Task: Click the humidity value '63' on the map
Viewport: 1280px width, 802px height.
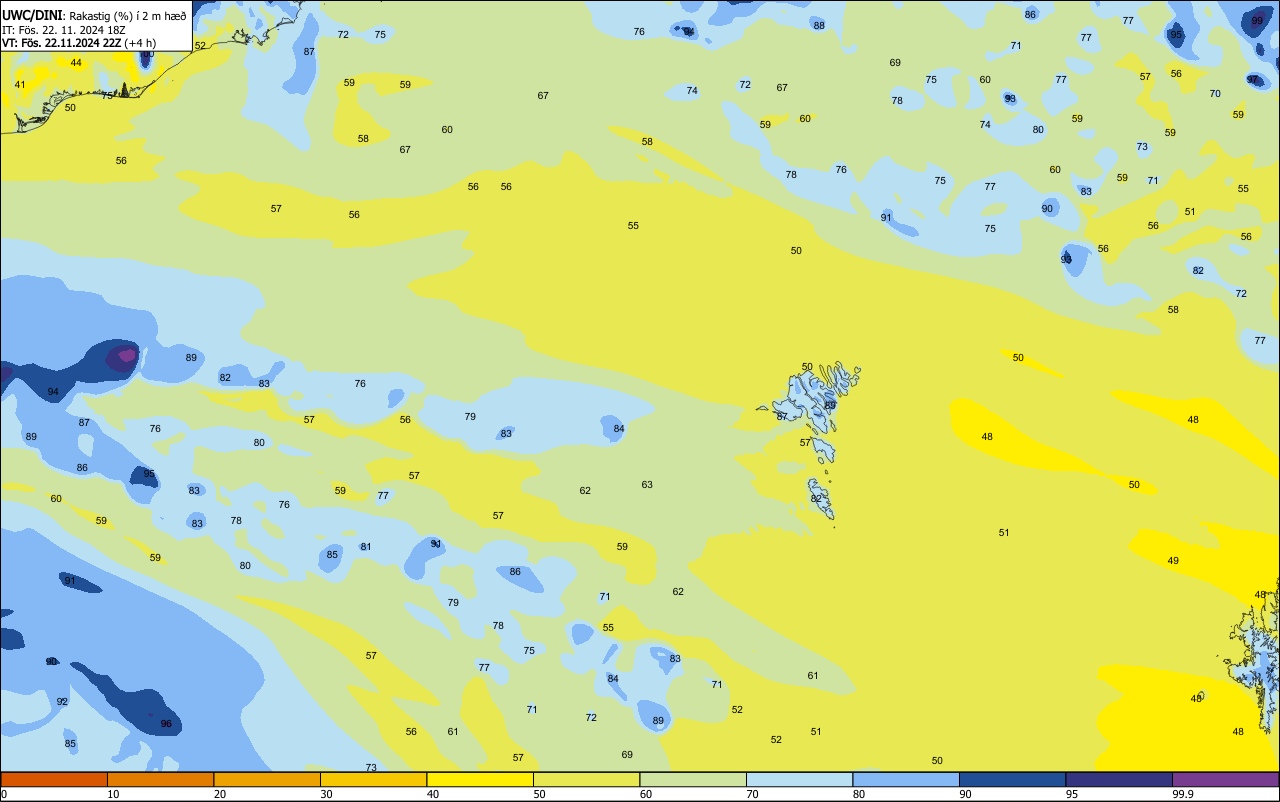Action: point(647,485)
